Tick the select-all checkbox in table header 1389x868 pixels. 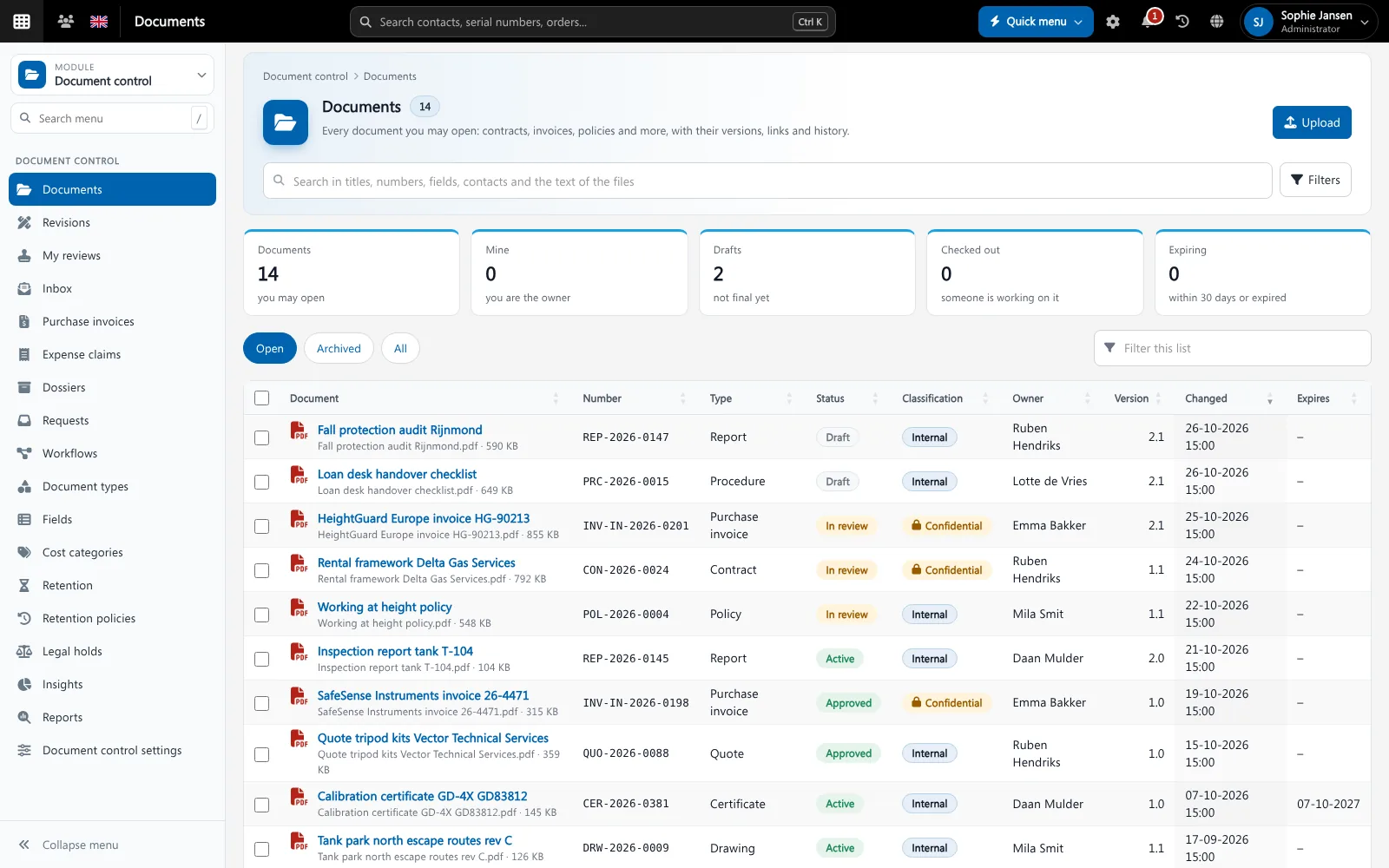[x=261, y=398]
